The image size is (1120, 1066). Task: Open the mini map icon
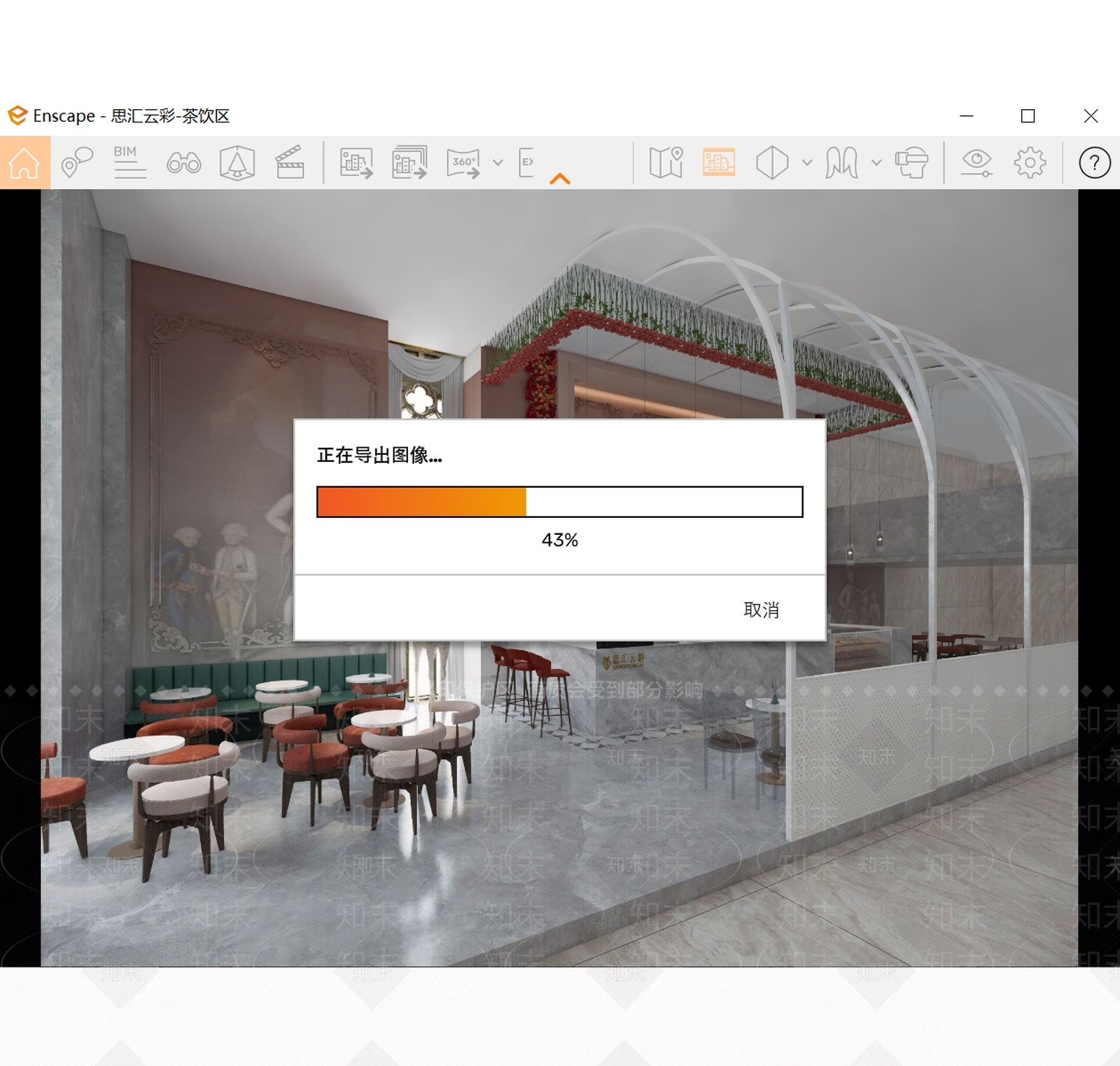point(666,162)
